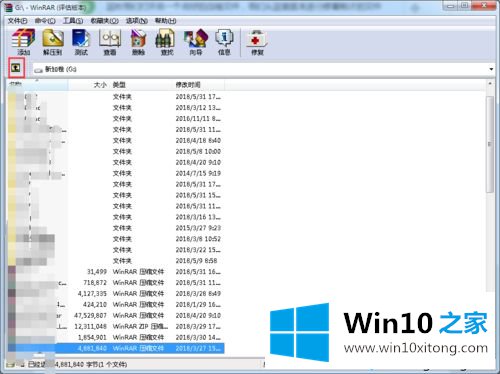Screen dimensions: 500x374
Task: Click the 2018/3/28 8:49 date cell
Action: point(198,294)
